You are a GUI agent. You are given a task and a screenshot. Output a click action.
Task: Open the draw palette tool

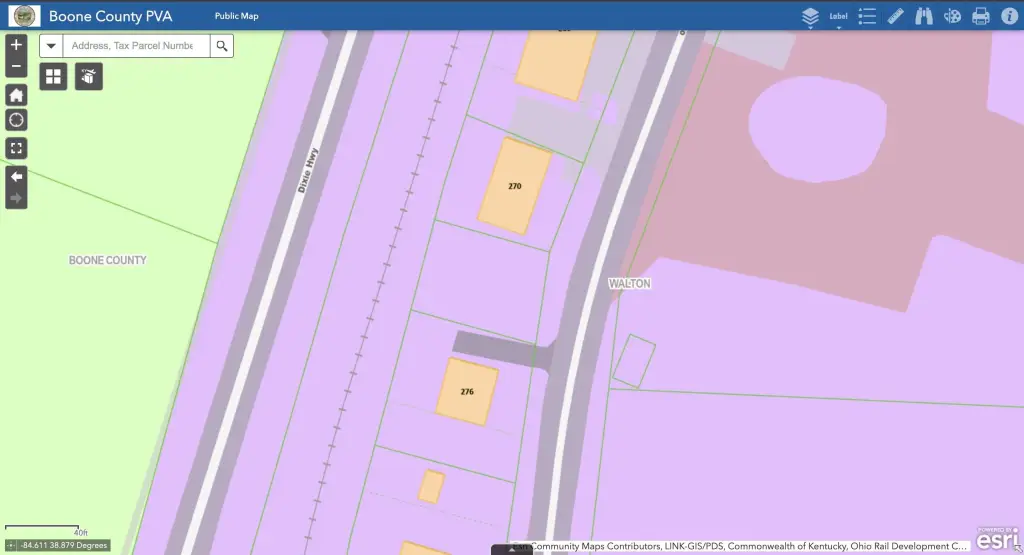(952, 16)
